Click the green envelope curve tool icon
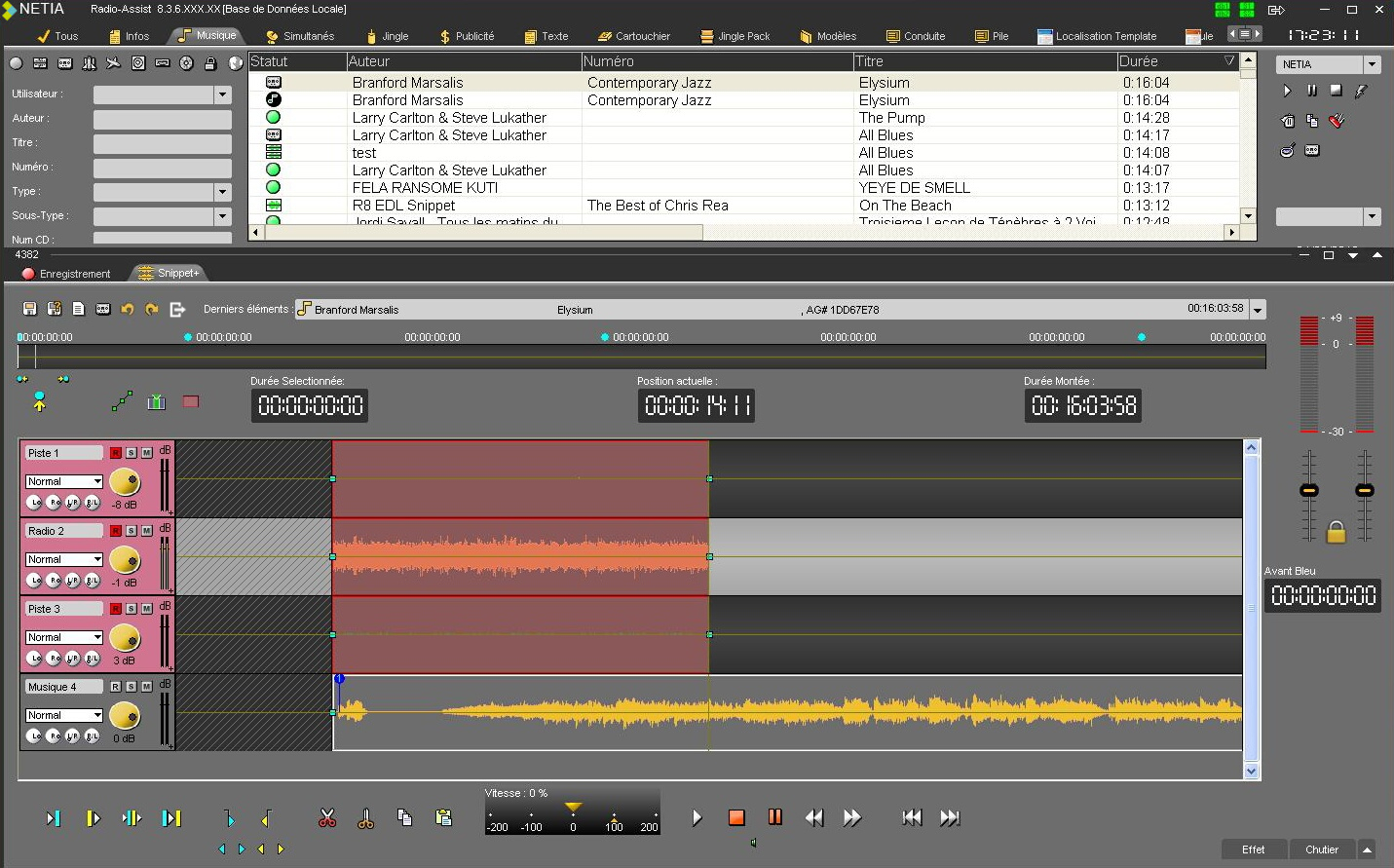Screen dimensions: 1394x868 (x=122, y=401)
